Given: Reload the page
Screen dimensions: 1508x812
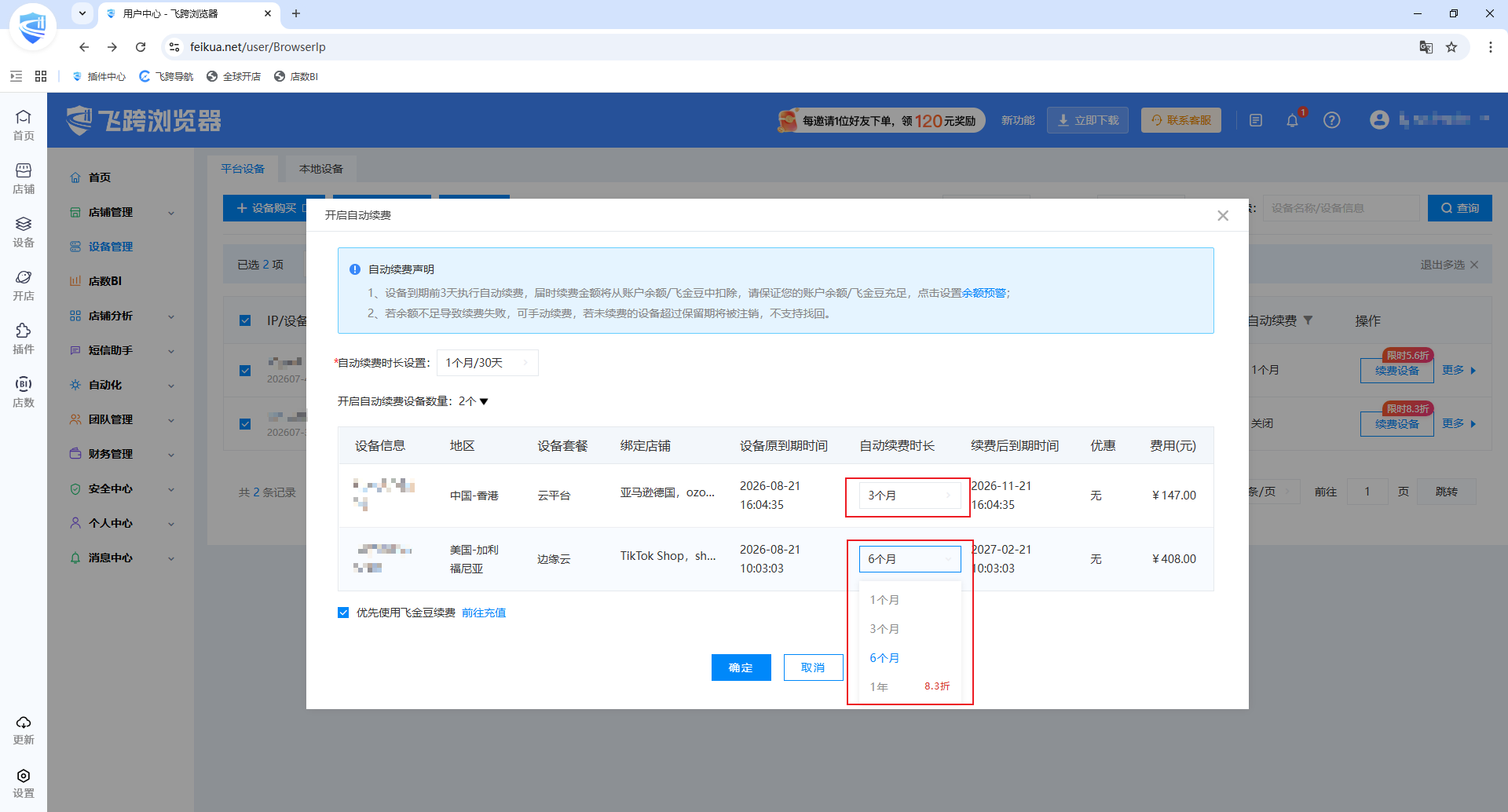Looking at the screenshot, I should [141, 47].
